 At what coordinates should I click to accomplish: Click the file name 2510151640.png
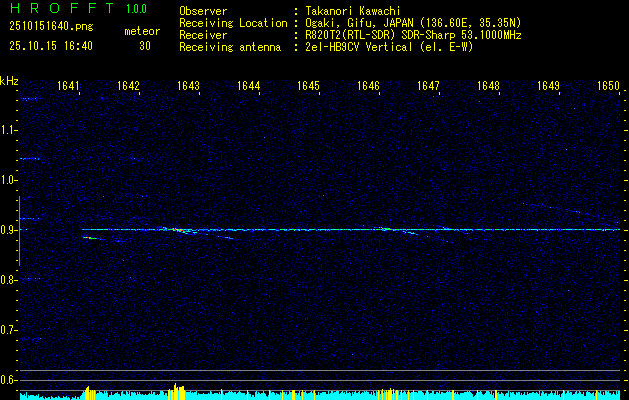pos(51,26)
